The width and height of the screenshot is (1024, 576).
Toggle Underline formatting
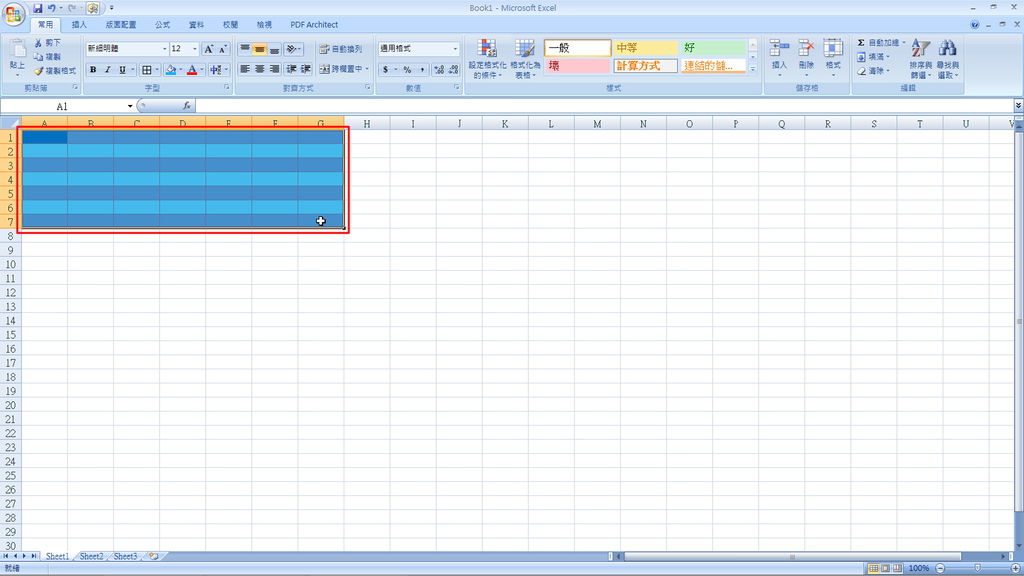tap(122, 70)
